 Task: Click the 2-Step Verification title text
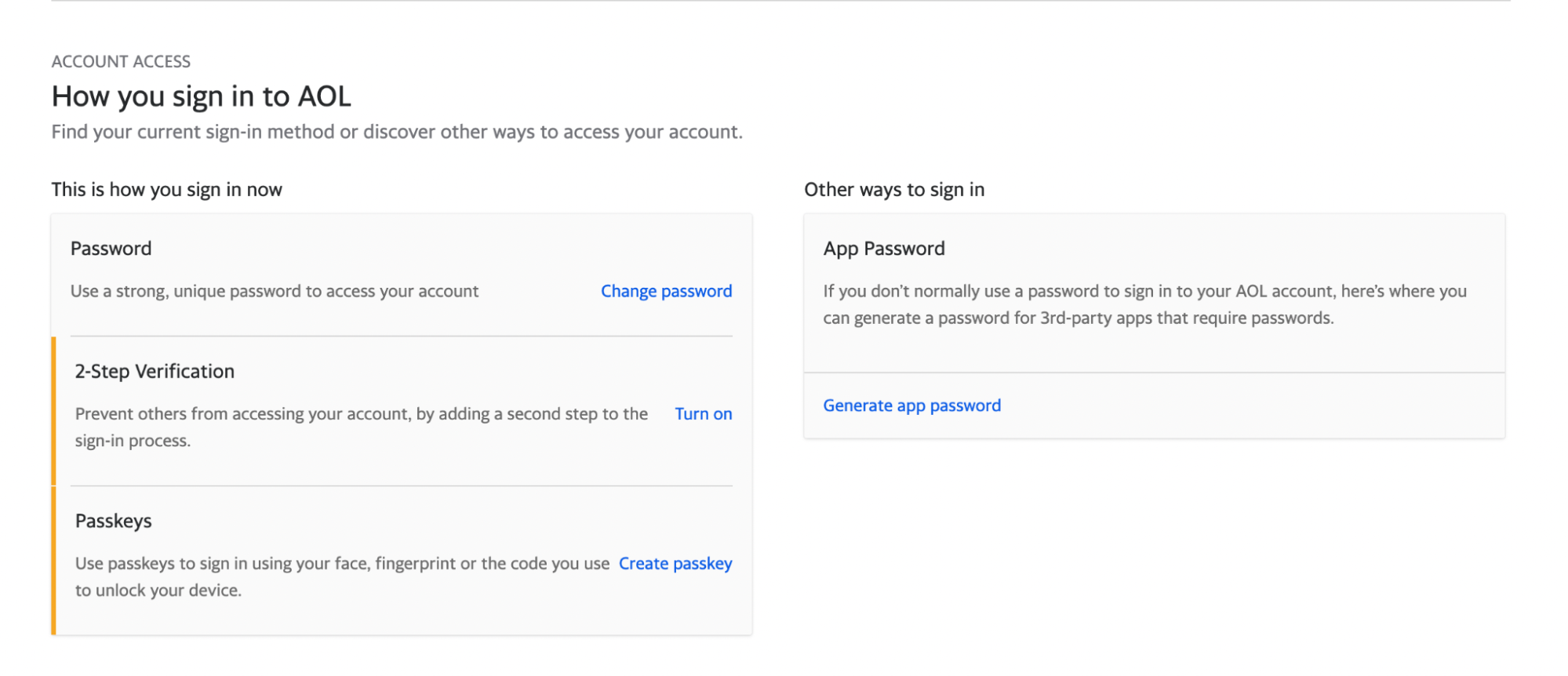[155, 371]
